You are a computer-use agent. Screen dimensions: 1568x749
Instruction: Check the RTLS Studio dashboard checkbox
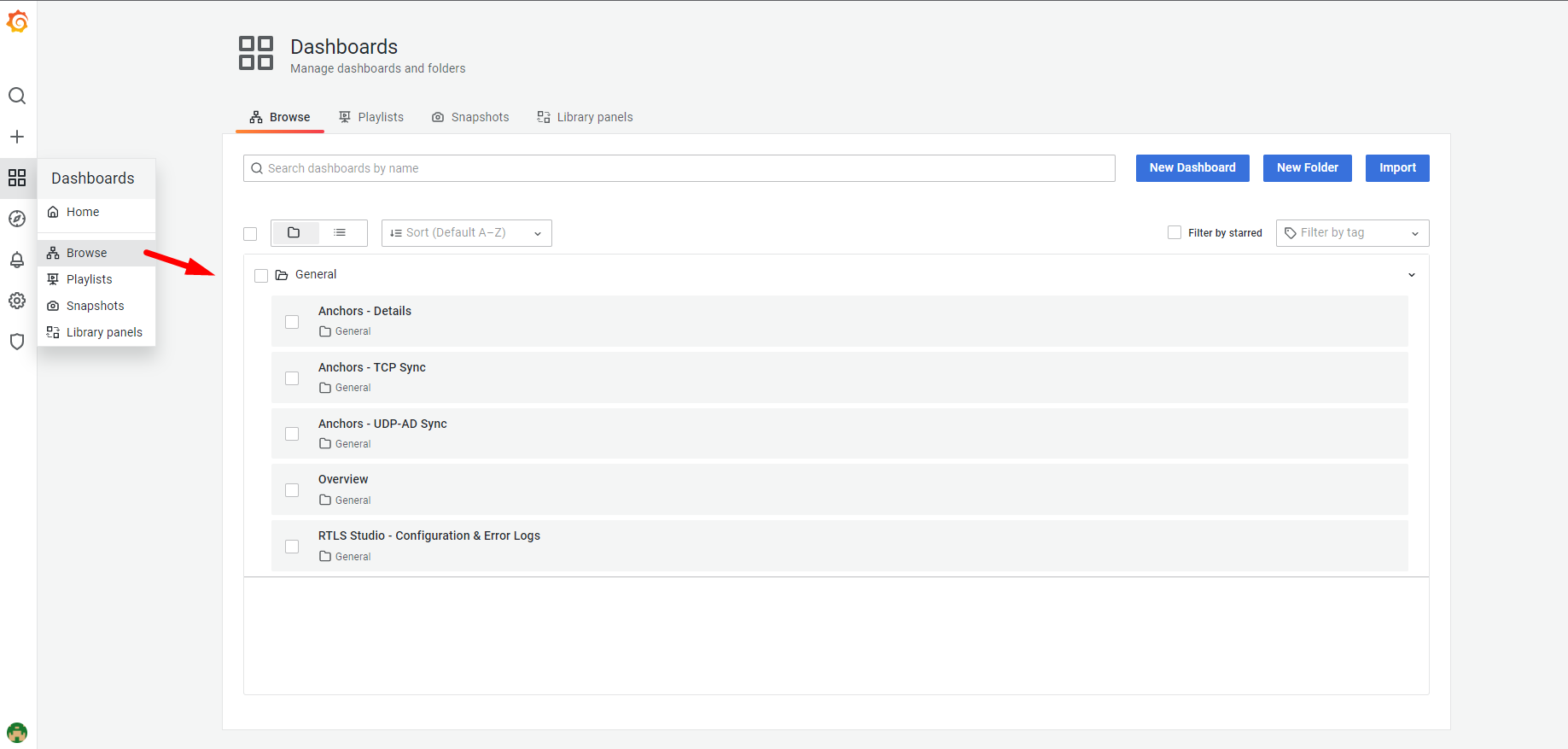coord(292,547)
